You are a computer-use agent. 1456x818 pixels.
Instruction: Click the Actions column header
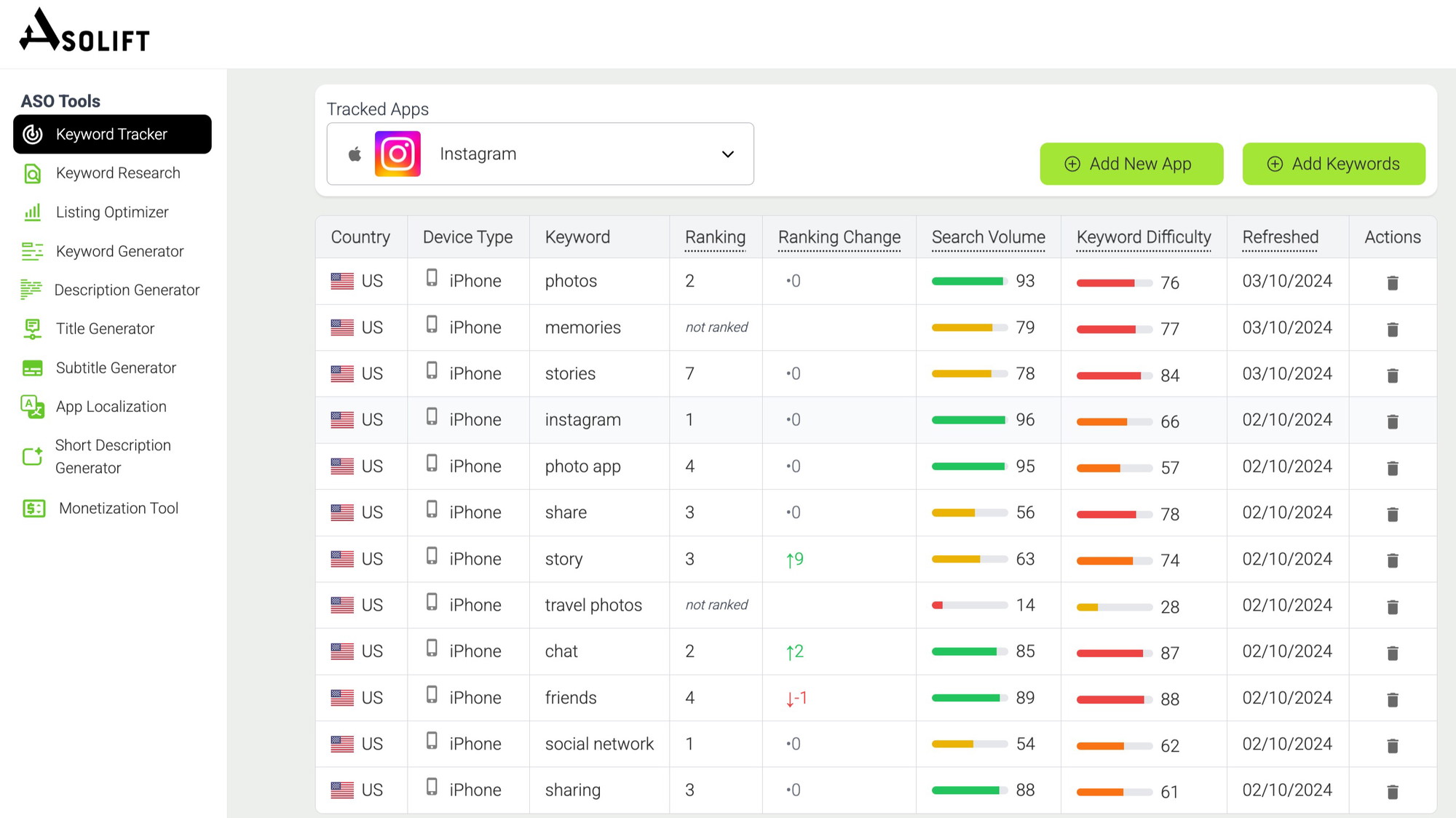tap(1393, 237)
